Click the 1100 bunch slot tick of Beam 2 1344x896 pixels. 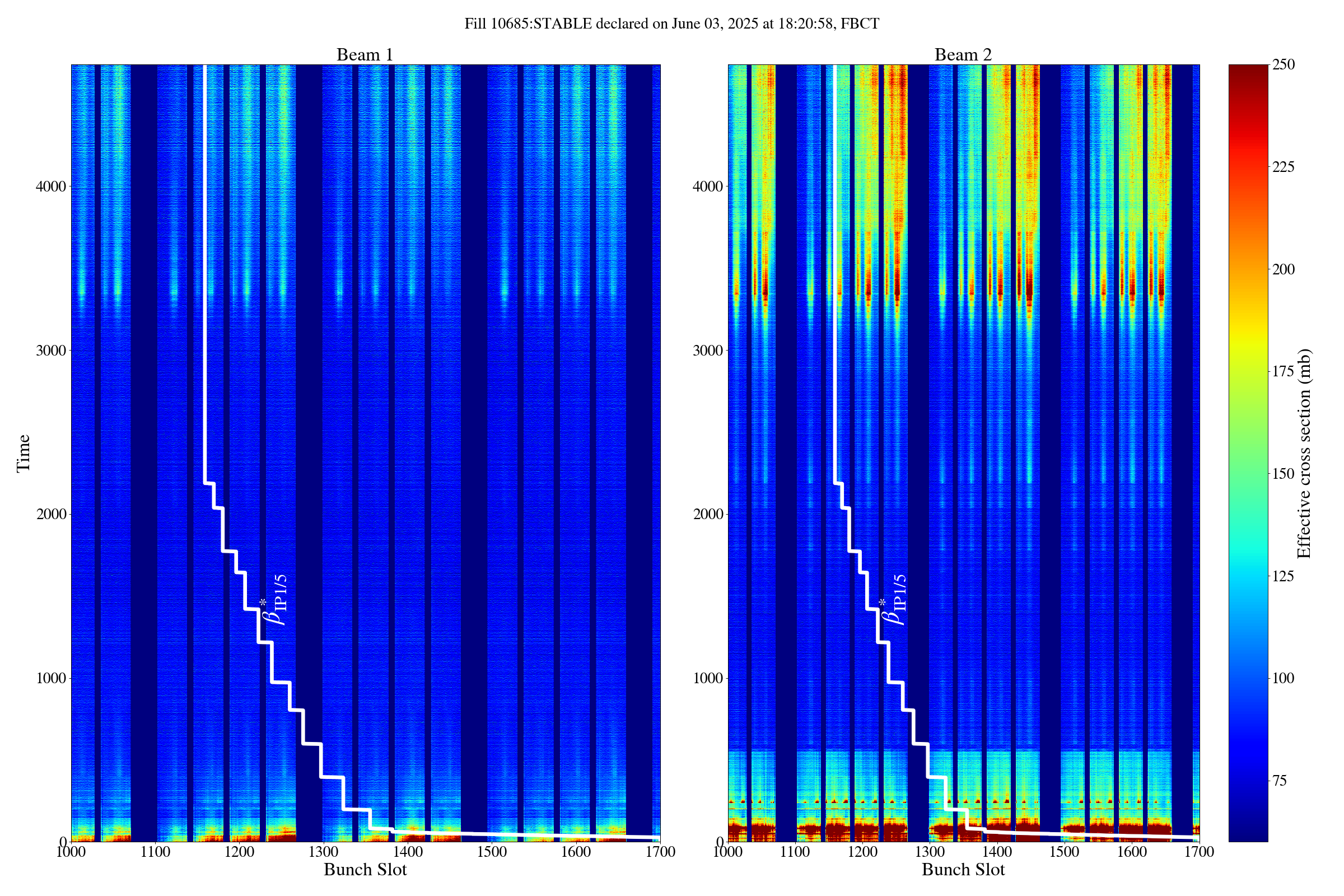pos(795,852)
